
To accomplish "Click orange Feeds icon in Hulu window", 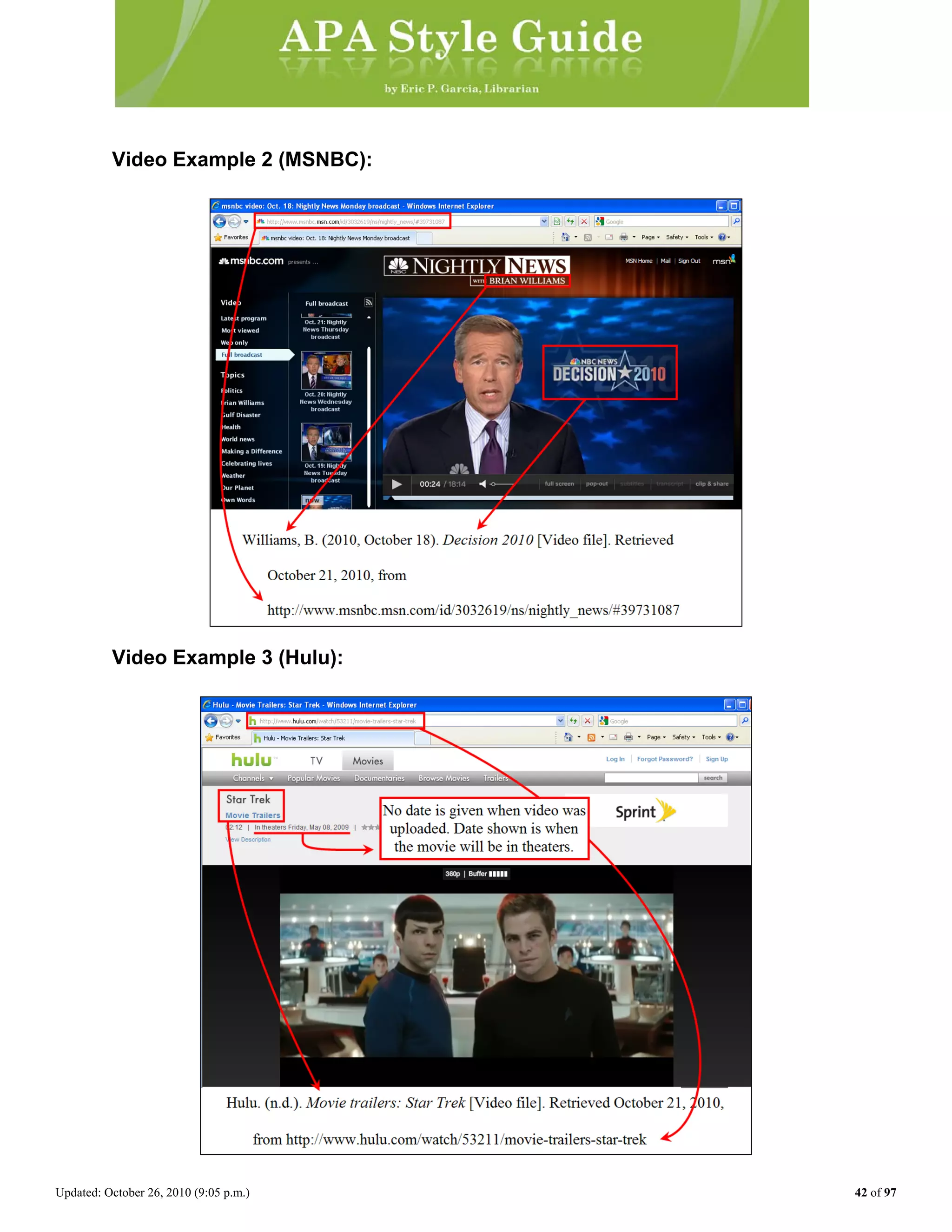I will pos(591,737).
